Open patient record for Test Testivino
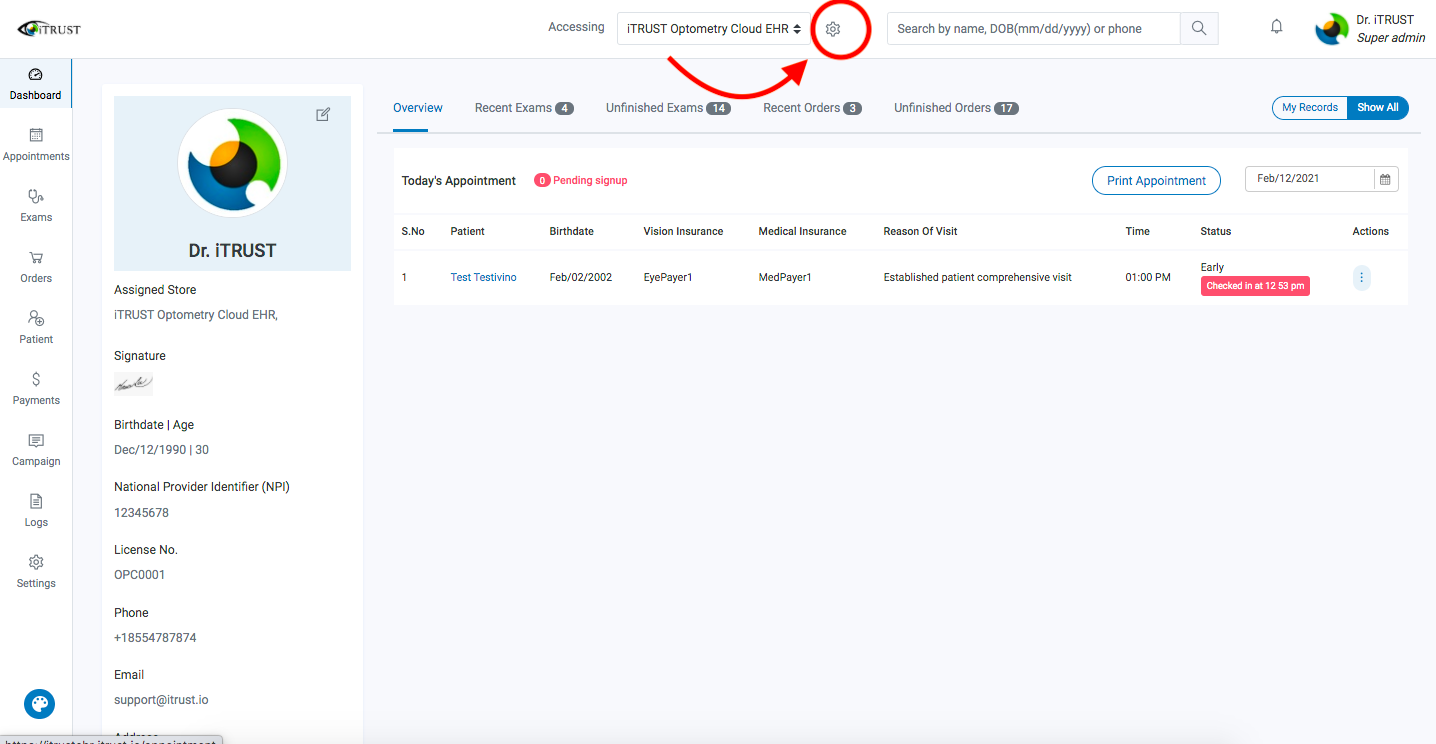The image size is (1436, 744). pyautogui.click(x=483, y=277)
